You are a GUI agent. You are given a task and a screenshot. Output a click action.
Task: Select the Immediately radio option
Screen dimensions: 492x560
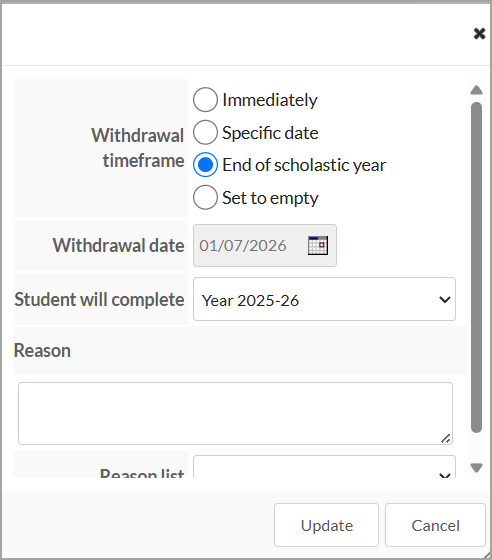(205, 100)
